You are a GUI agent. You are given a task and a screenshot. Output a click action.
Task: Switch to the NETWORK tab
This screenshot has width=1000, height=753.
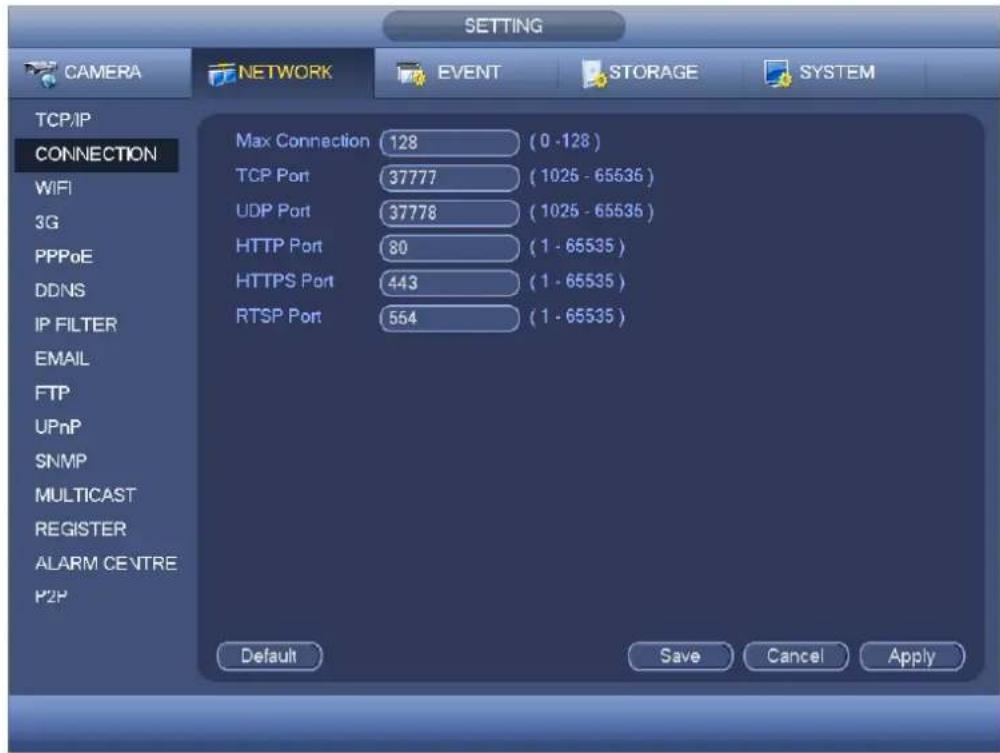pyautogui.click(x=283, y=73)
